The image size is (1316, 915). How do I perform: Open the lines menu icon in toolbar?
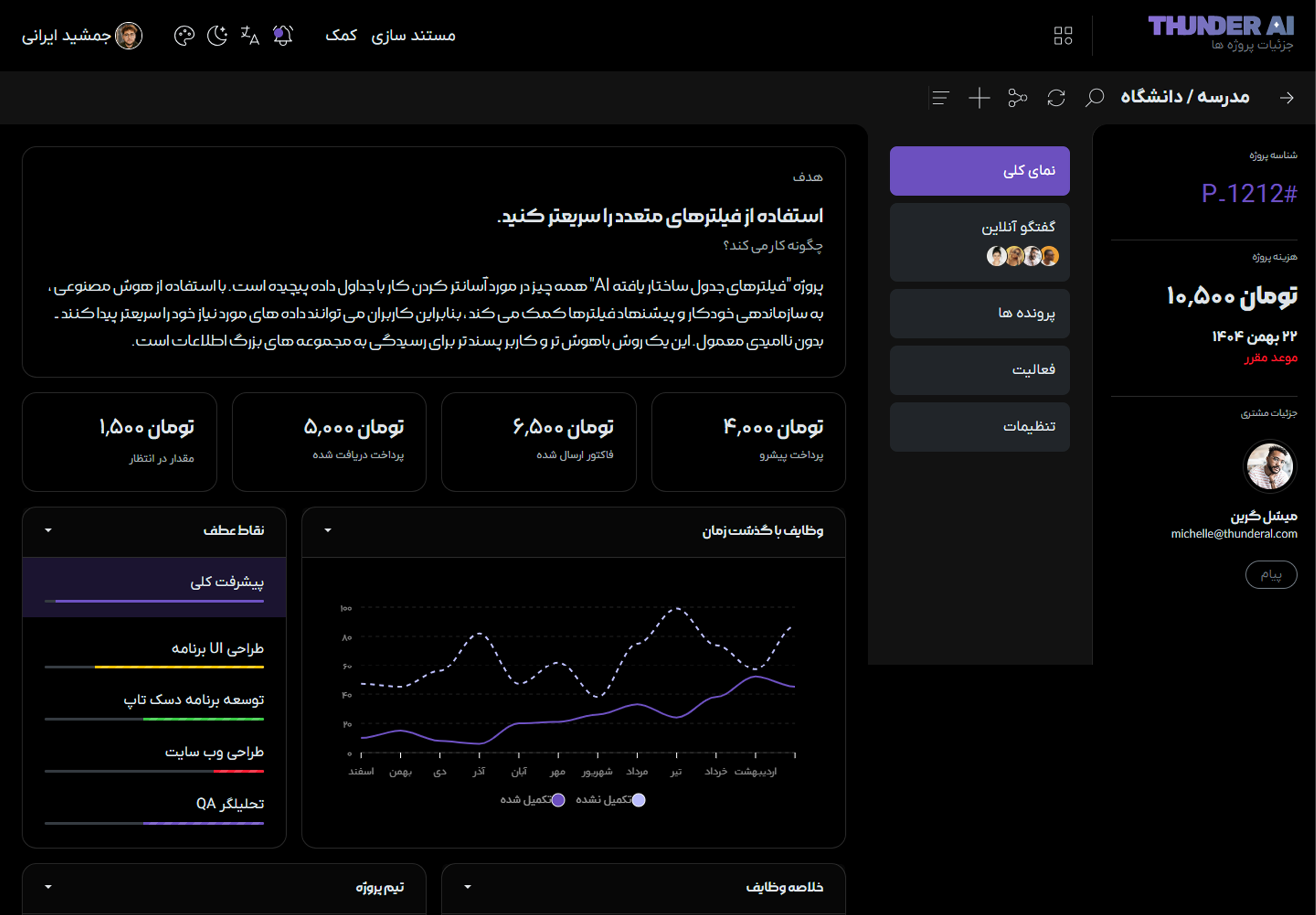(x=941, y=98)
